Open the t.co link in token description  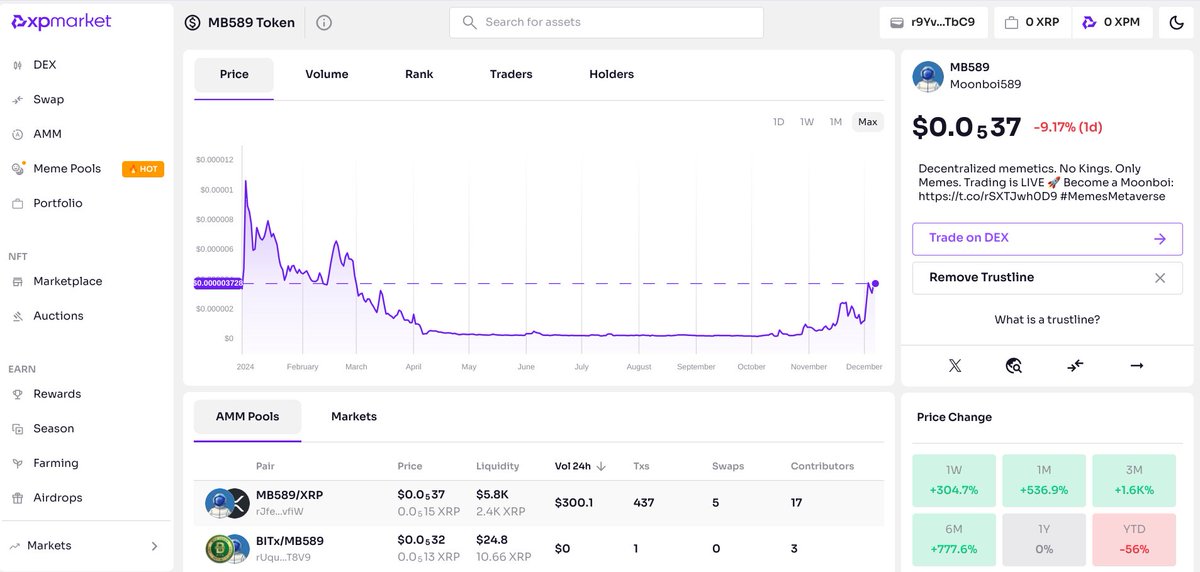point(987,197)
